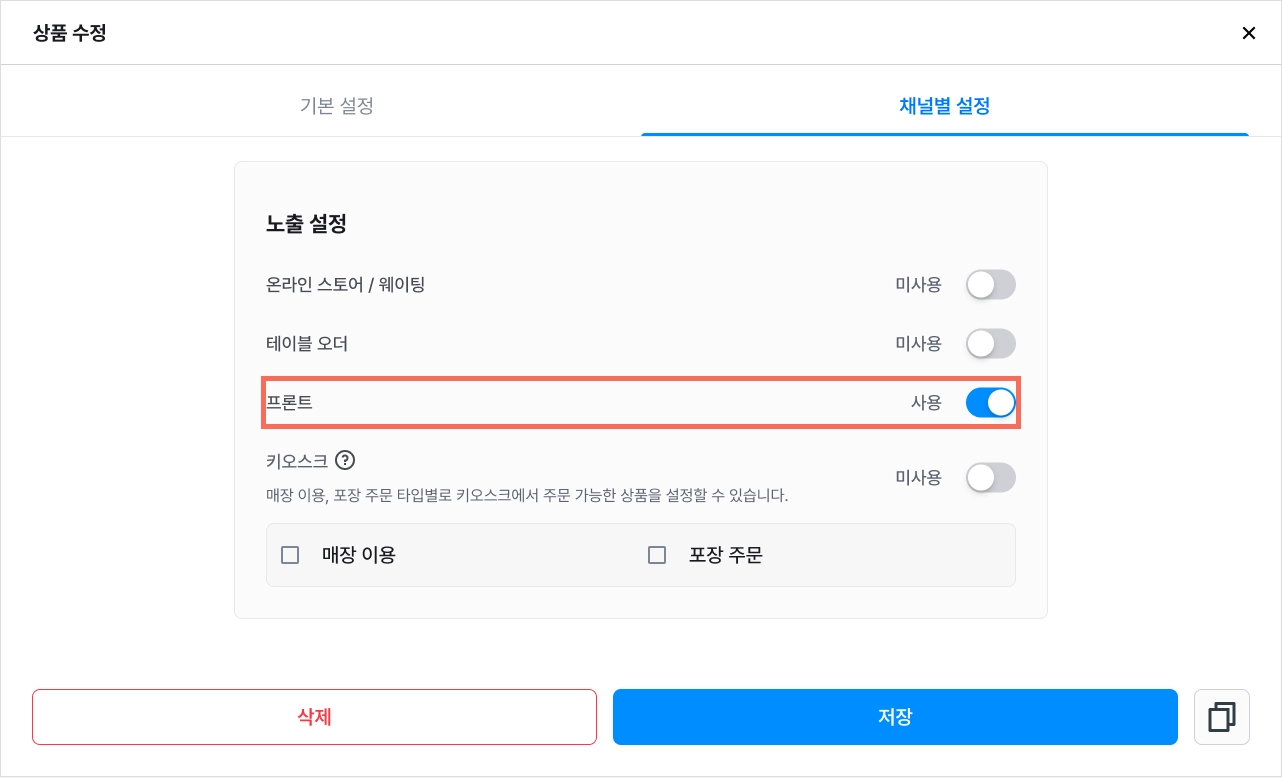1282x778 pixels.
Task: Close the 상품 수정 dialog
Action: tap(1248, 33)
